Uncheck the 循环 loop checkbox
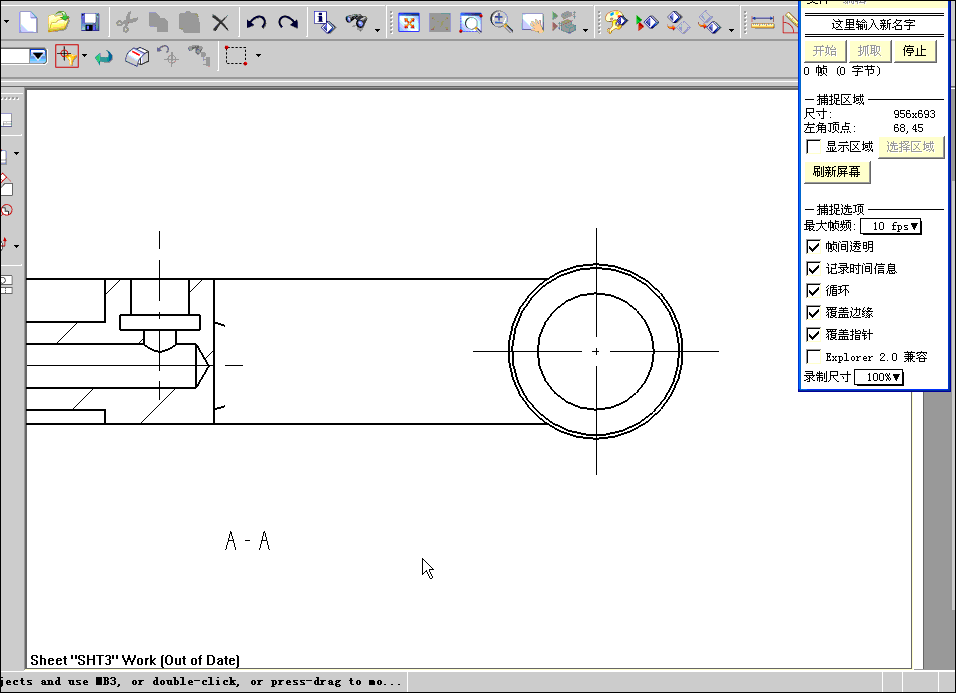This screenshot has height=693, width=956. (x=813, y=290)
